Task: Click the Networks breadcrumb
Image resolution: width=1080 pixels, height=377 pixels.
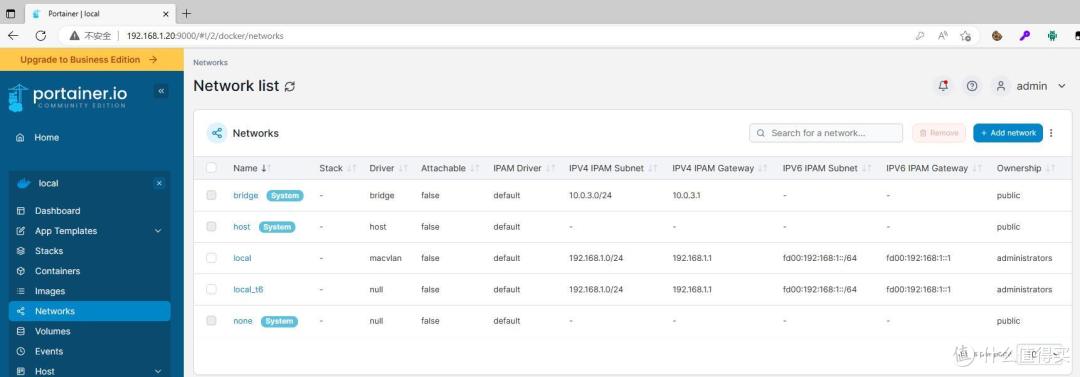Action: click(x=210, y=63)
